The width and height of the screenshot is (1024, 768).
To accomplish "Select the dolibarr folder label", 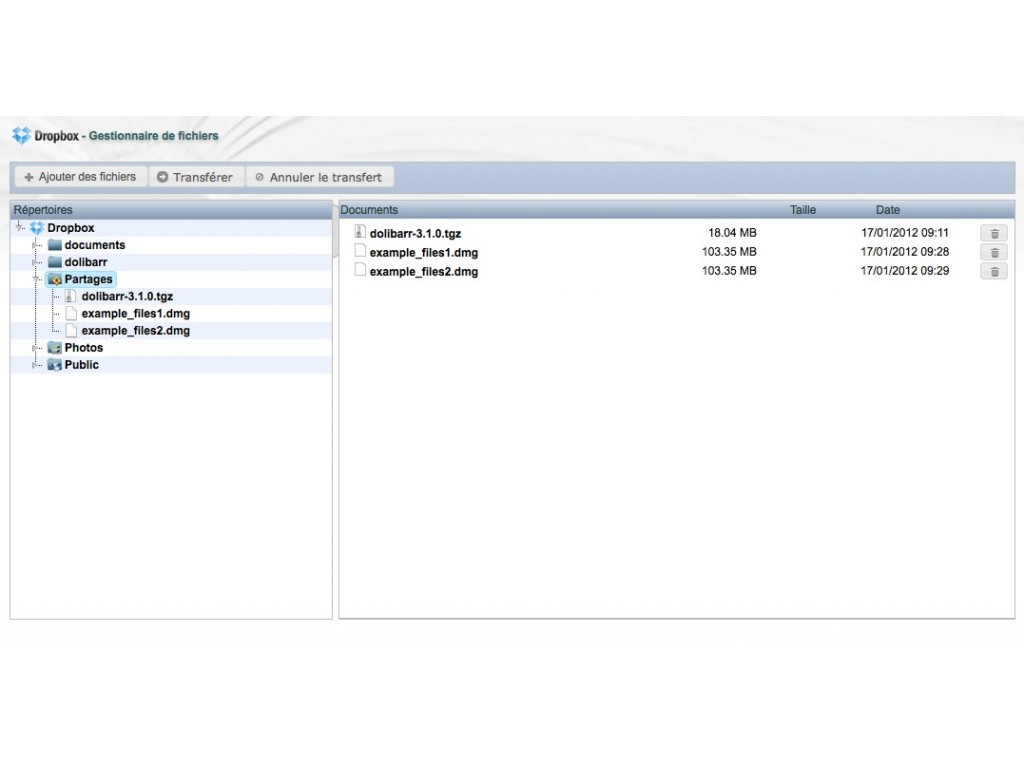I will click(86, 262).
